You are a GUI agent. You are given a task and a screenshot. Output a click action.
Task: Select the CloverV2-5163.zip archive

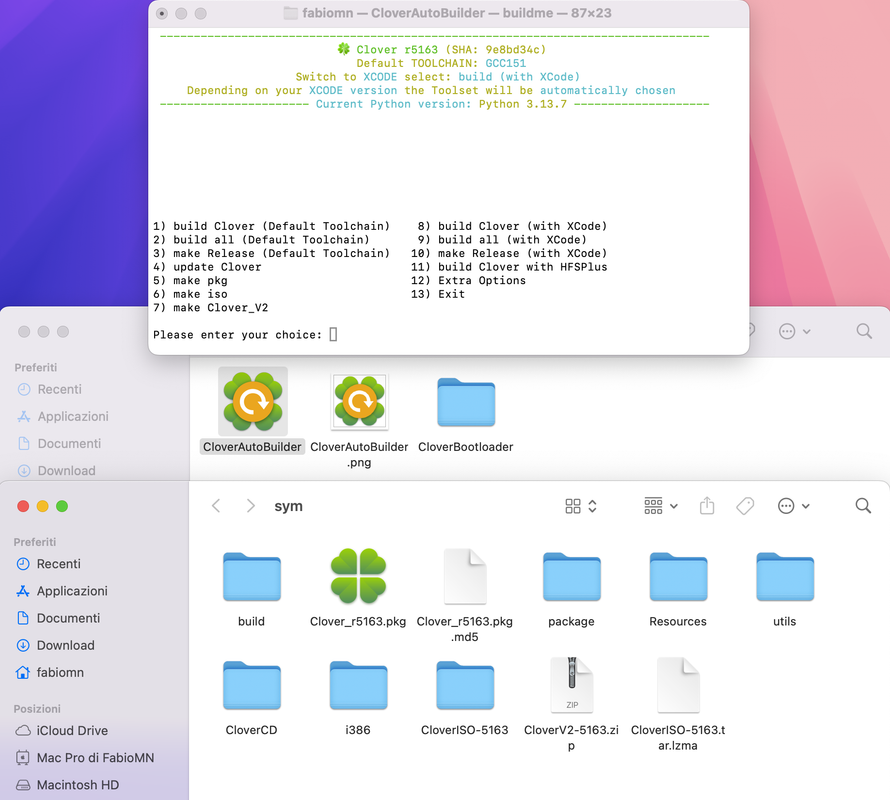(x=572, y=685)
